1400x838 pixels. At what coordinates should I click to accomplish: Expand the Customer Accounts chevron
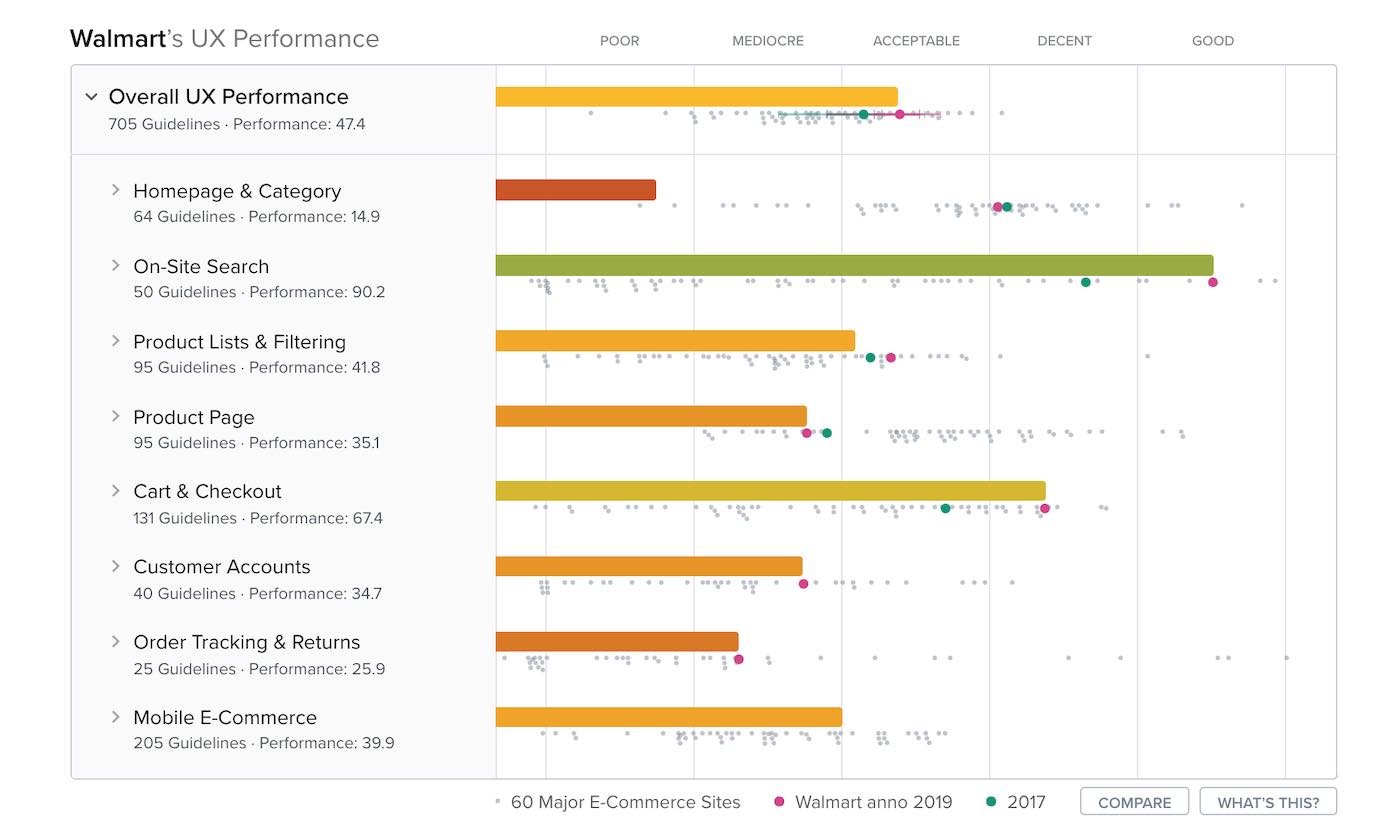[116, 566]
